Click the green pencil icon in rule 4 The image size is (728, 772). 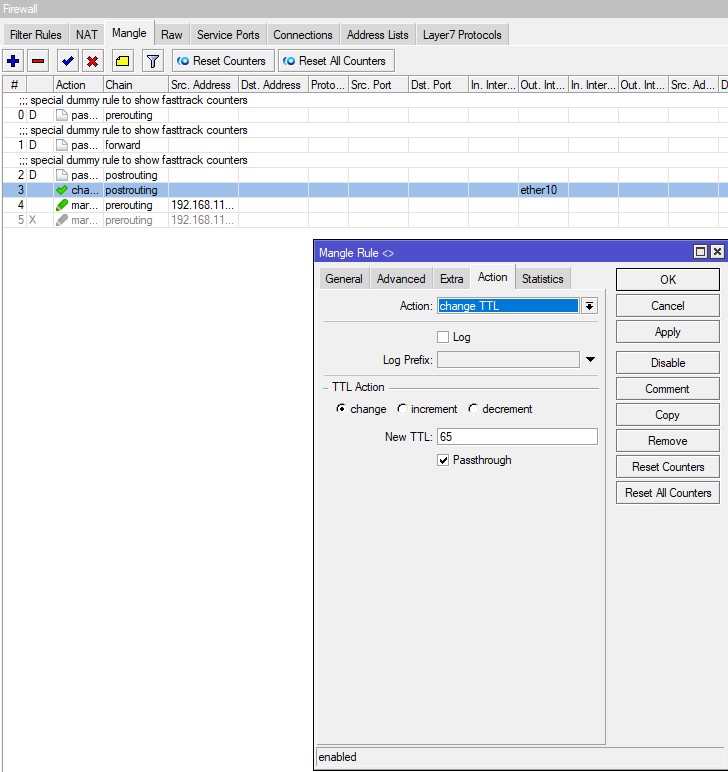click(62, 205)
